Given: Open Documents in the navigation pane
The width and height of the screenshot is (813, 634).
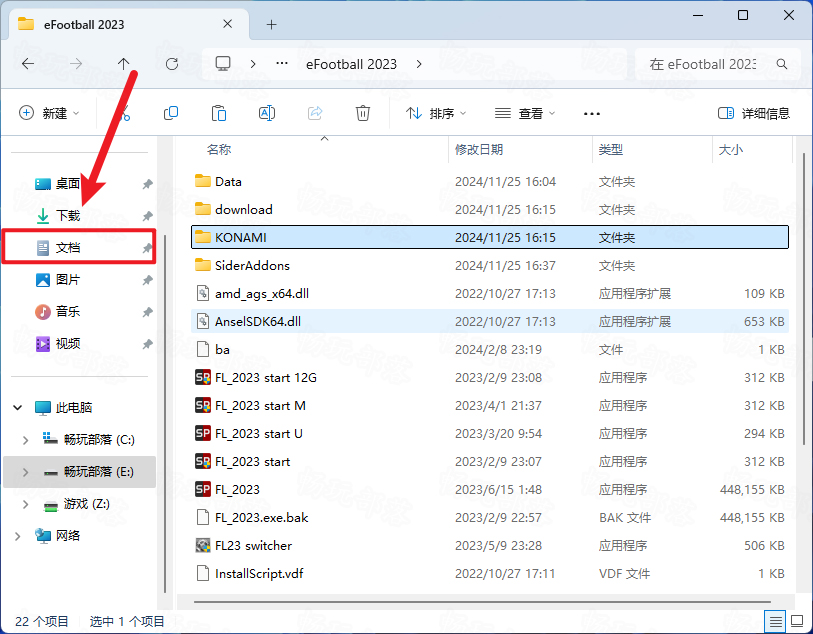Looking at the screenshot, I should pos(68,248).
